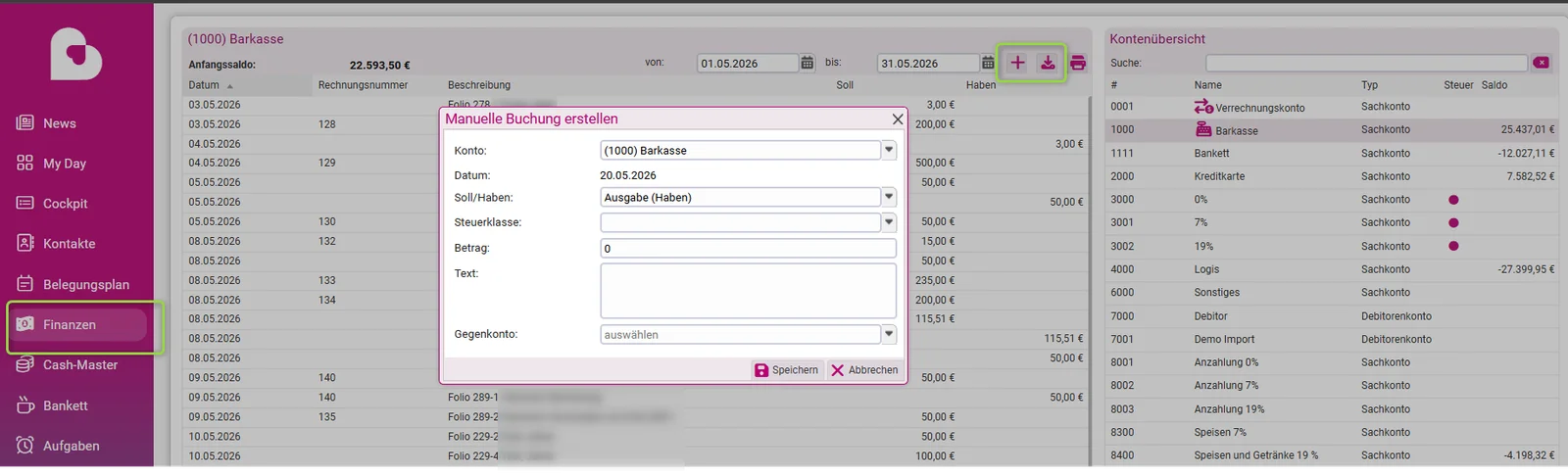Close the Manuelle Buchung dialog
The width and height of the screenshot is (1568, 475).
tap(897, 119)
